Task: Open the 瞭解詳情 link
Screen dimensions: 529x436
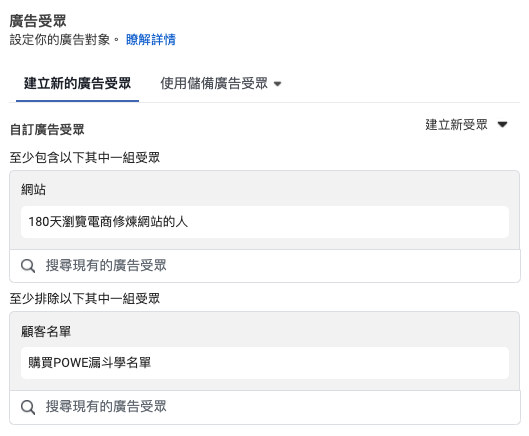Action: [151, 39]
